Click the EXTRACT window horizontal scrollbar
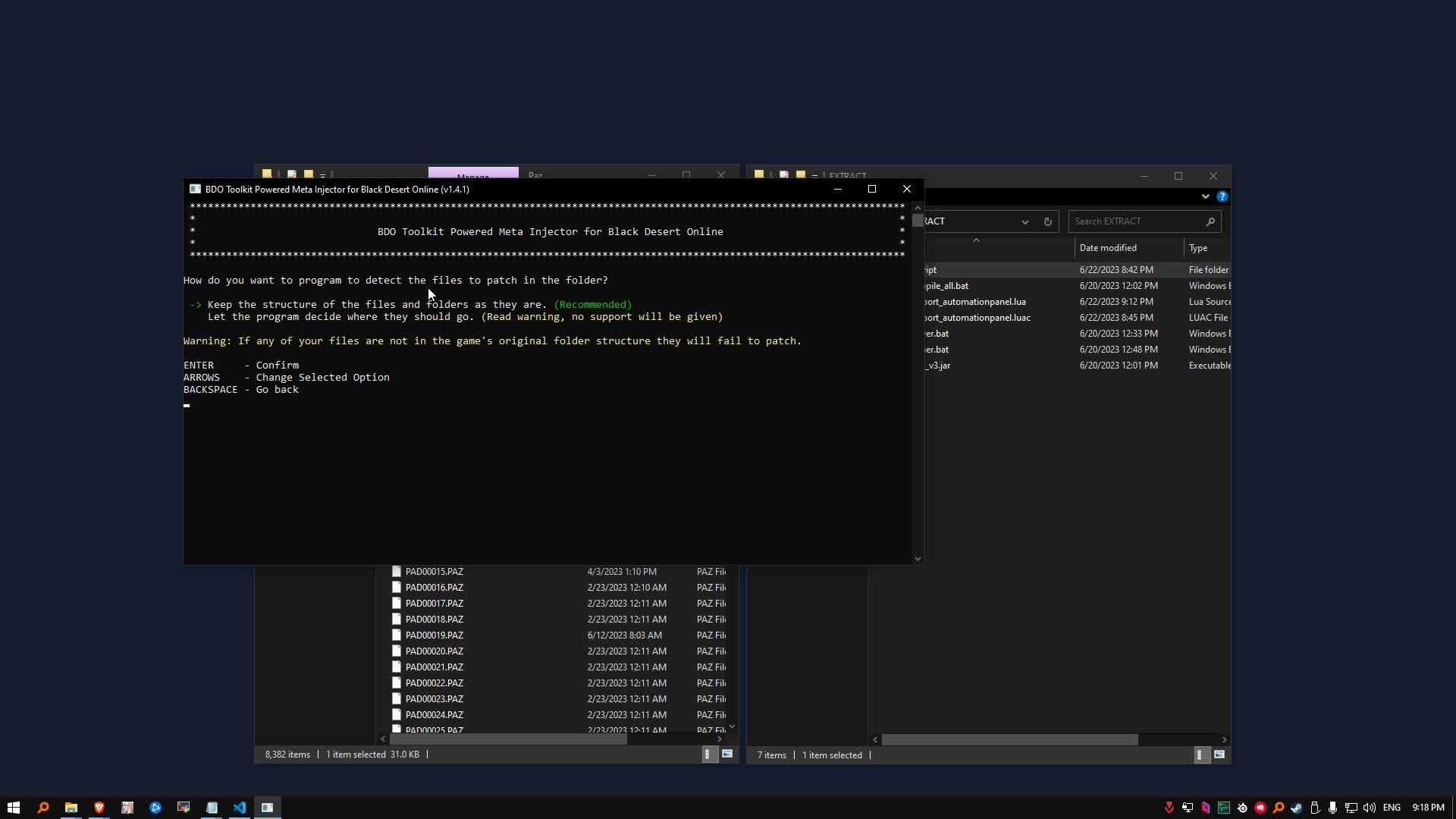This screenshot has height=819, width=1456. click(x=1009, y=739)
